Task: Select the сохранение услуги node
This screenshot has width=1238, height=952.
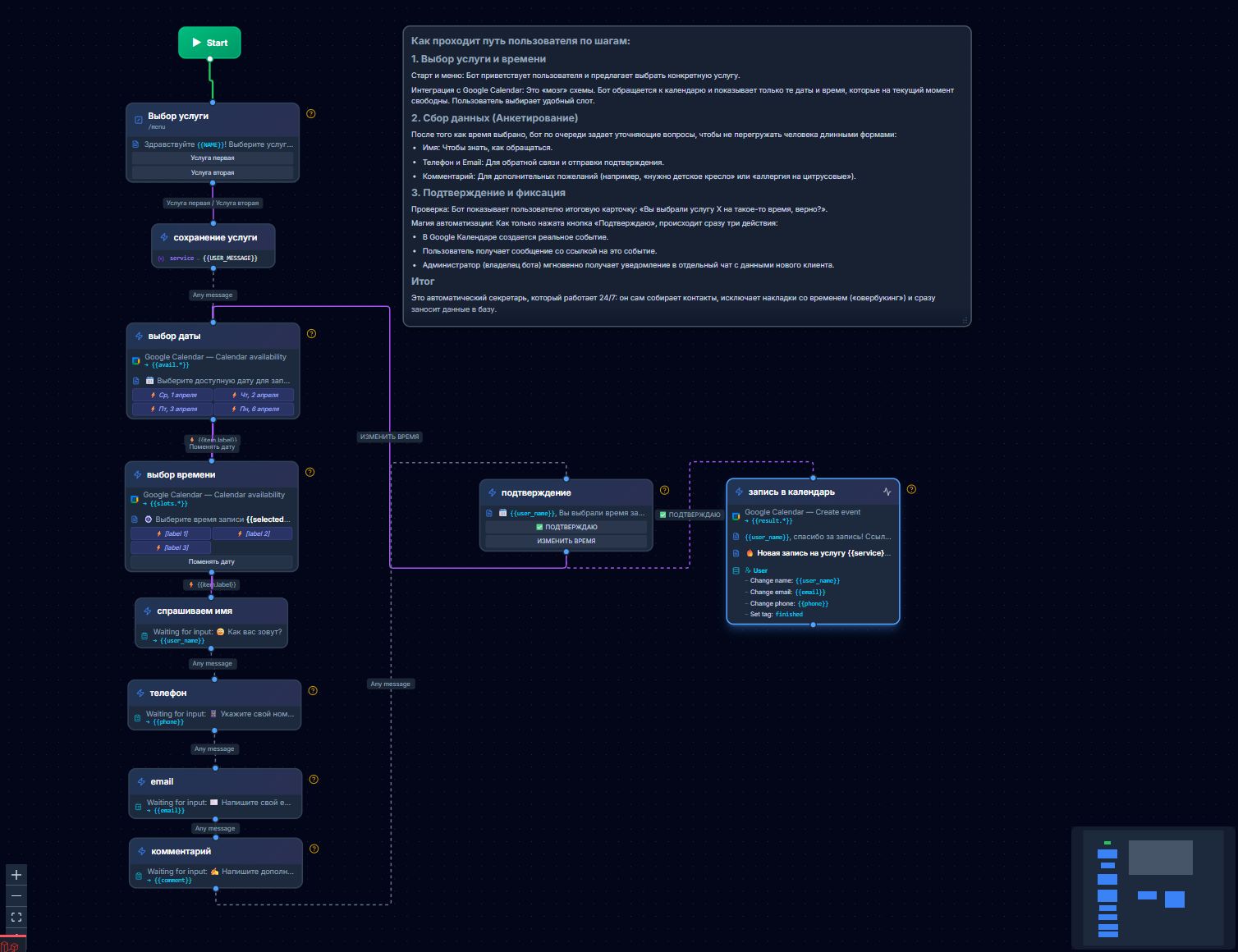Action: tap(213, 245)
